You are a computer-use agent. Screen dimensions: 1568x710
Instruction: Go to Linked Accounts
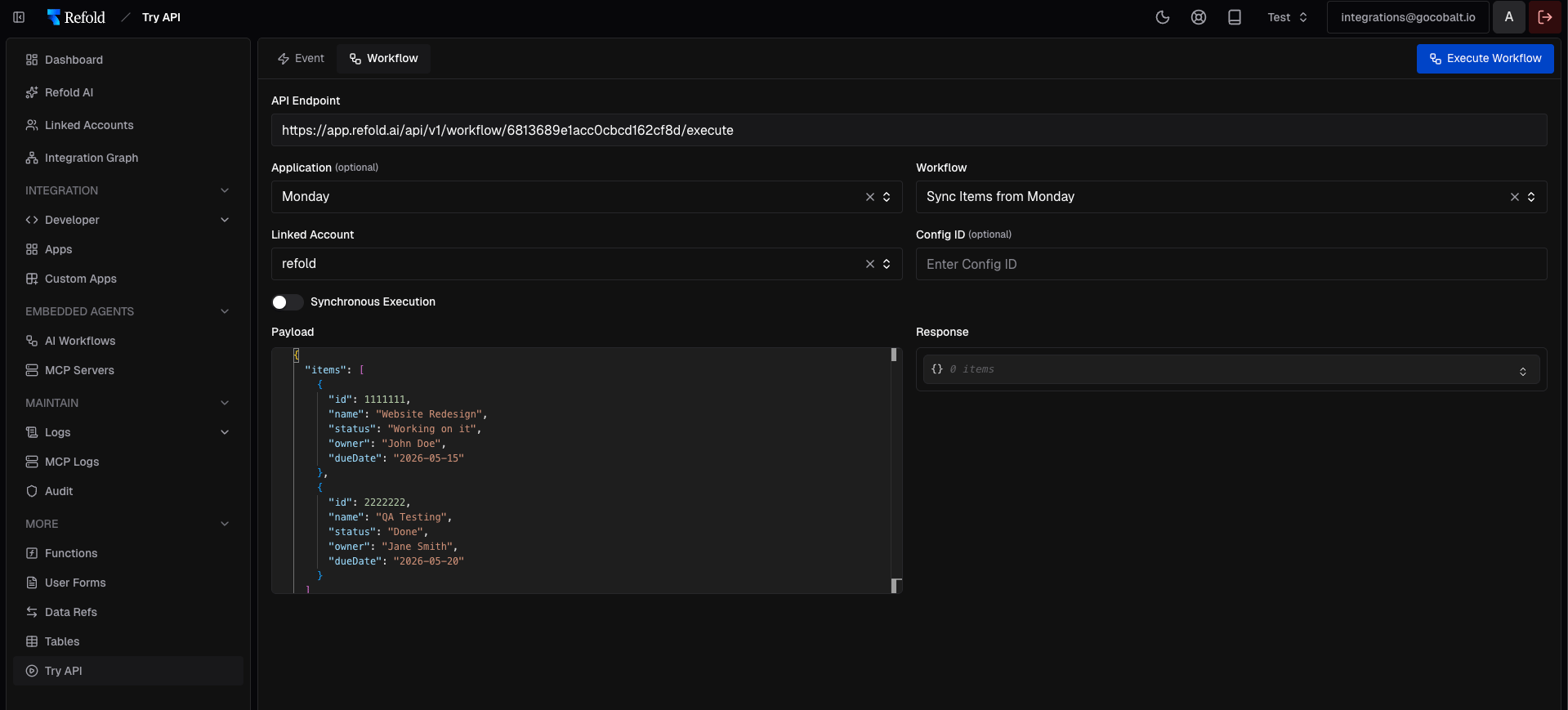pyautogui.click(x=128, y=125)
